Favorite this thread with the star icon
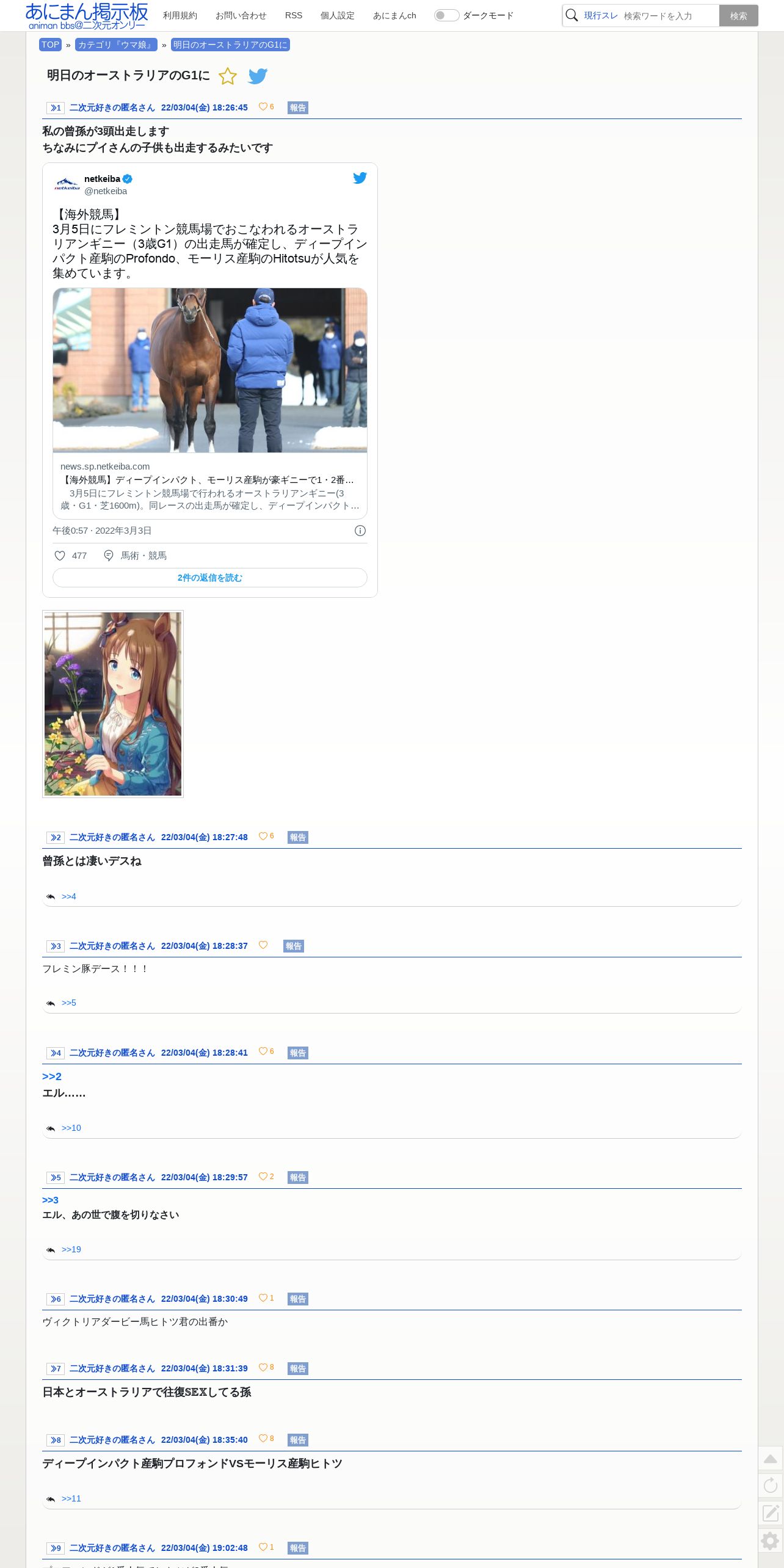Viewport: 784px width, 1568px height. tap(227, 76)
